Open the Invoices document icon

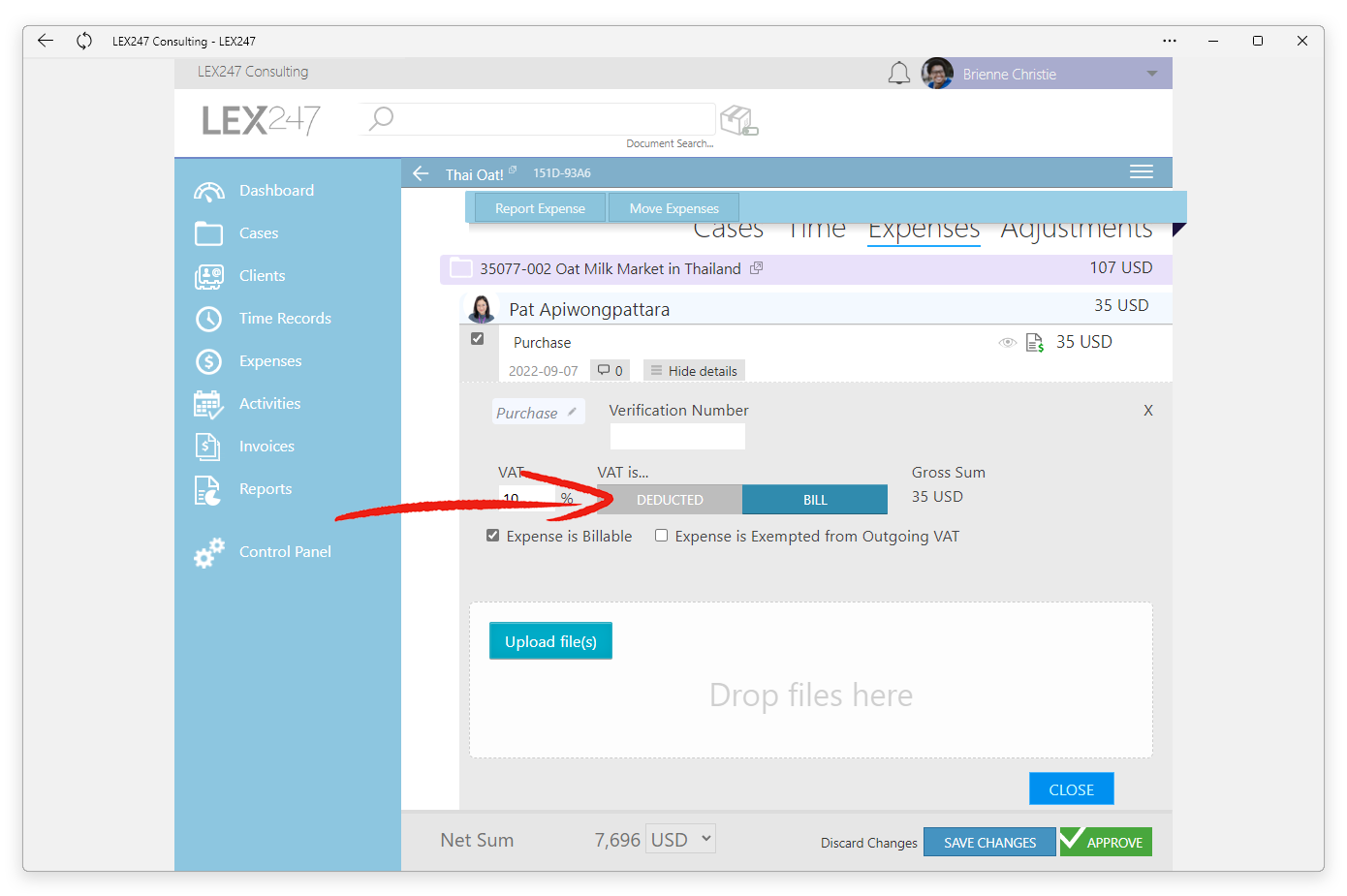pyautogui.click(x=207, y=447)
